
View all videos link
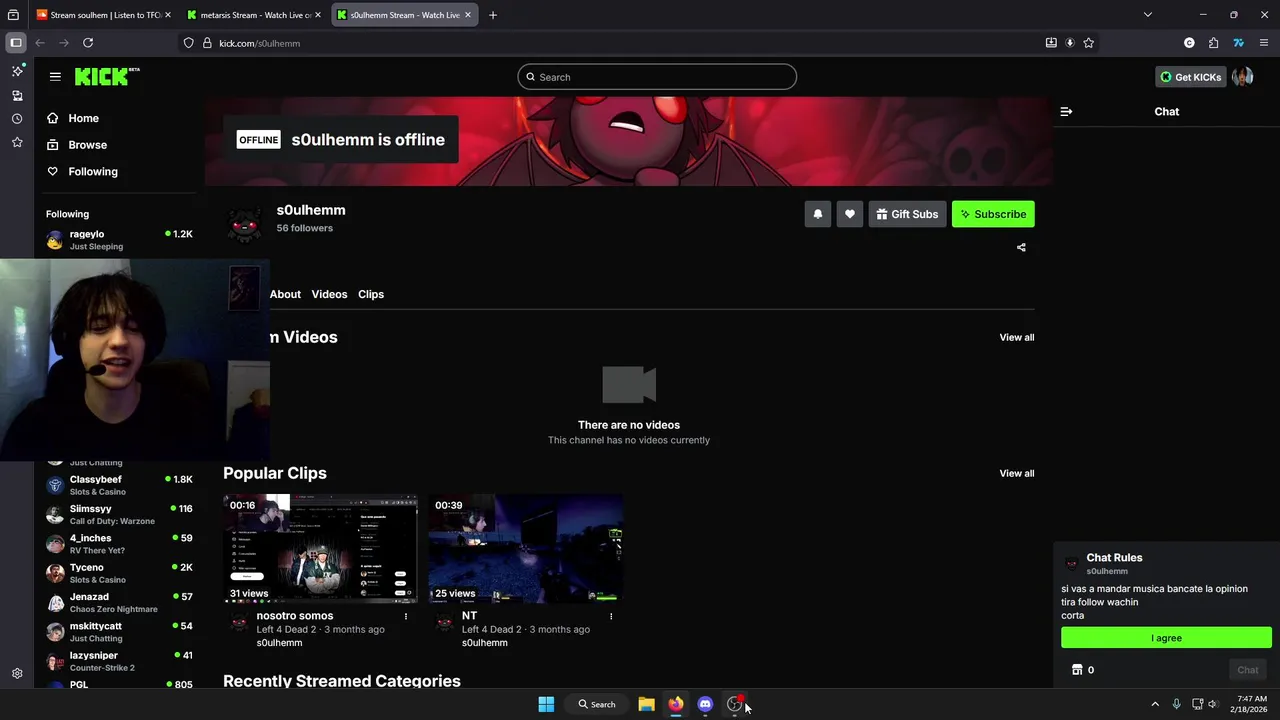(x=1017, y=337)
